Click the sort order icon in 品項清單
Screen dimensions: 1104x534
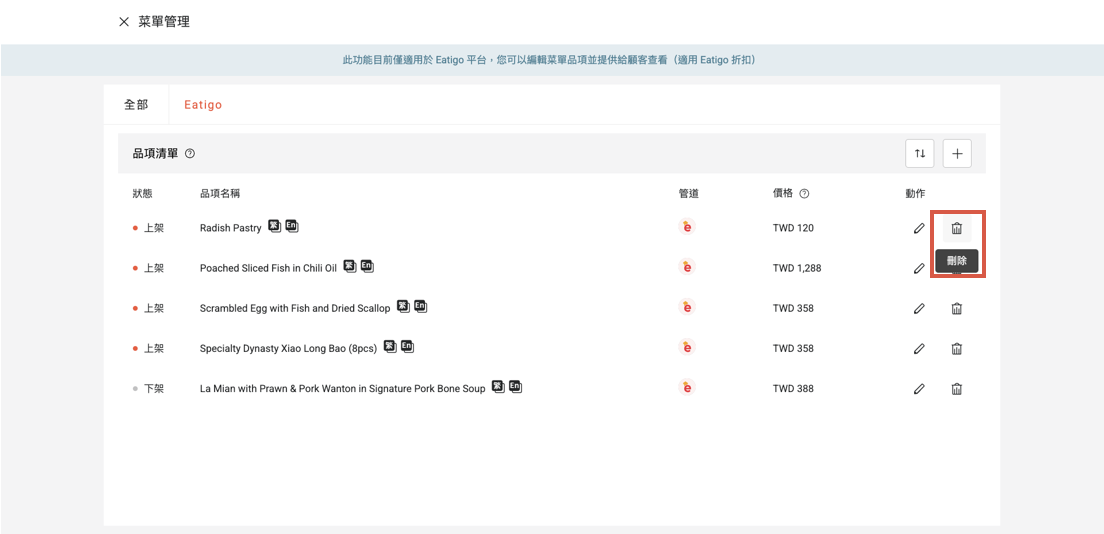919,153
